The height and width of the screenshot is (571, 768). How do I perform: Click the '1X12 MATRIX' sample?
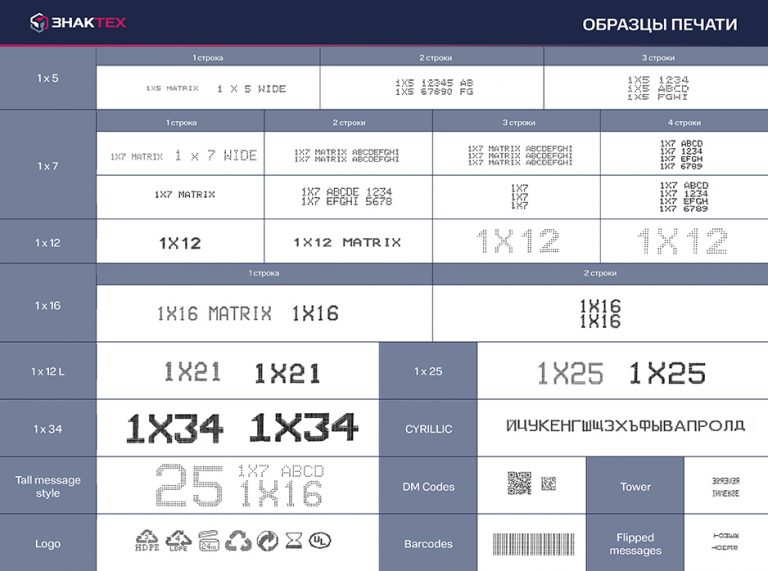click(x=347, y=242)
